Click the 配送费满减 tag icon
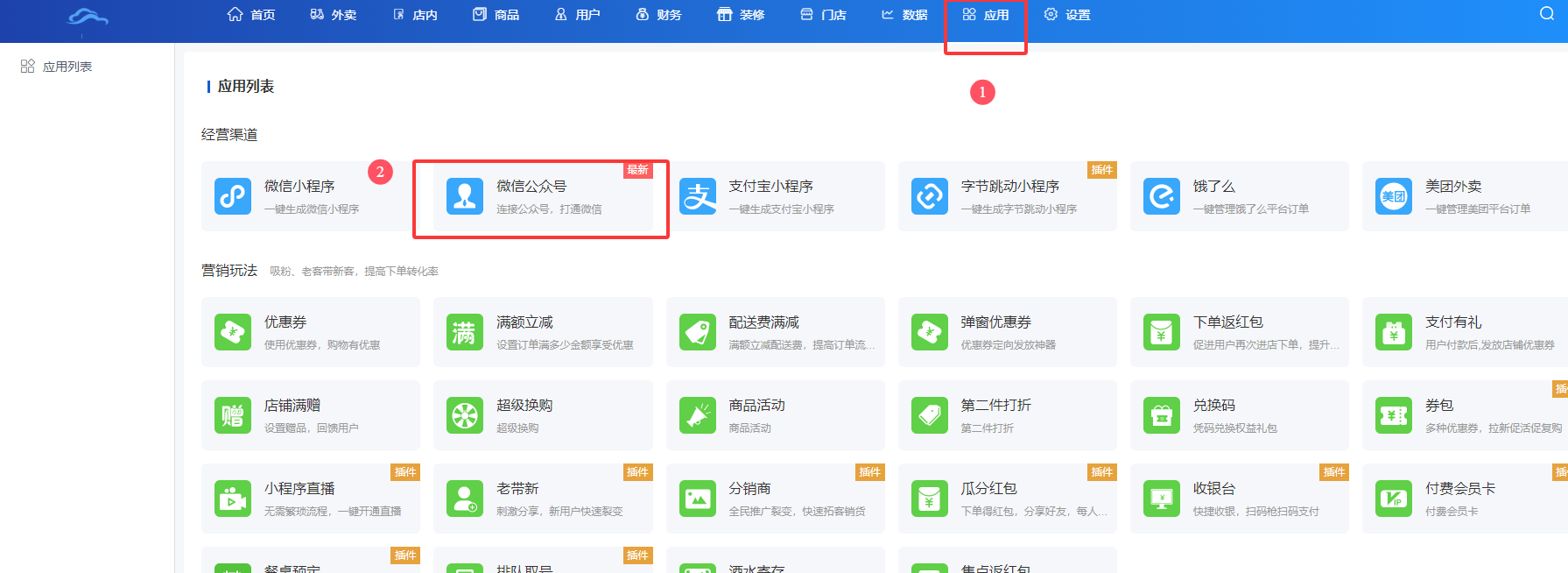1568x573 pixels. (x=698, y=332)
